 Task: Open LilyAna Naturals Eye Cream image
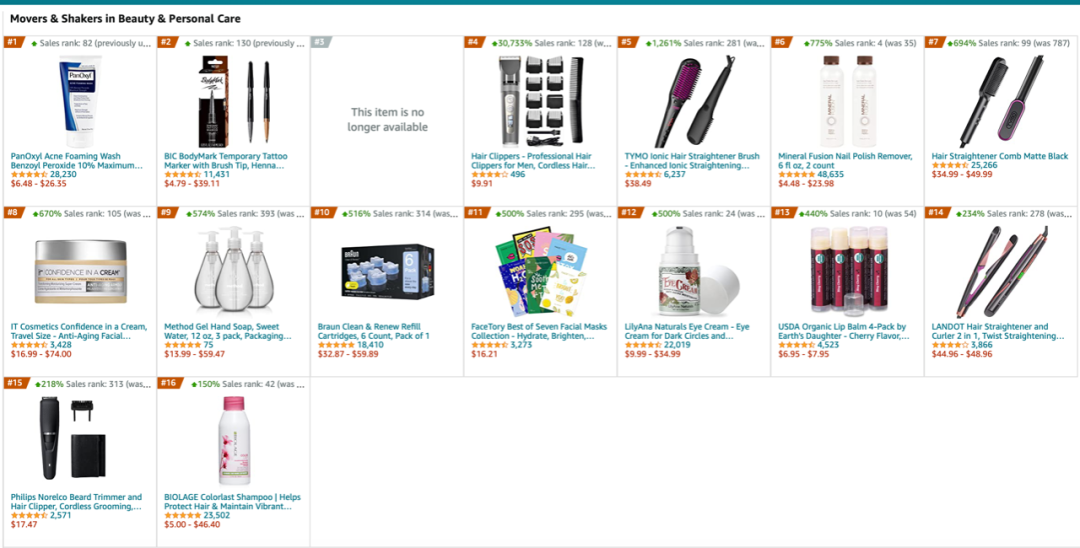[694, 270]
